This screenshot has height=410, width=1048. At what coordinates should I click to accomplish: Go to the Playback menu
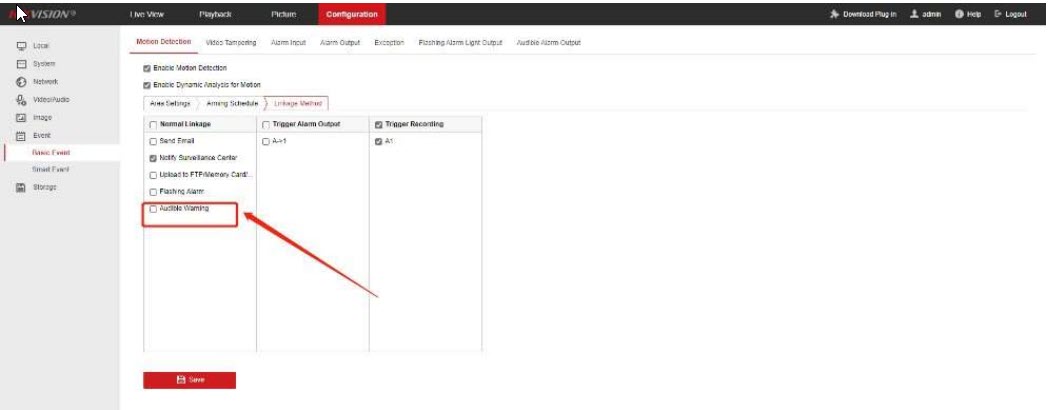coord(215,14)
